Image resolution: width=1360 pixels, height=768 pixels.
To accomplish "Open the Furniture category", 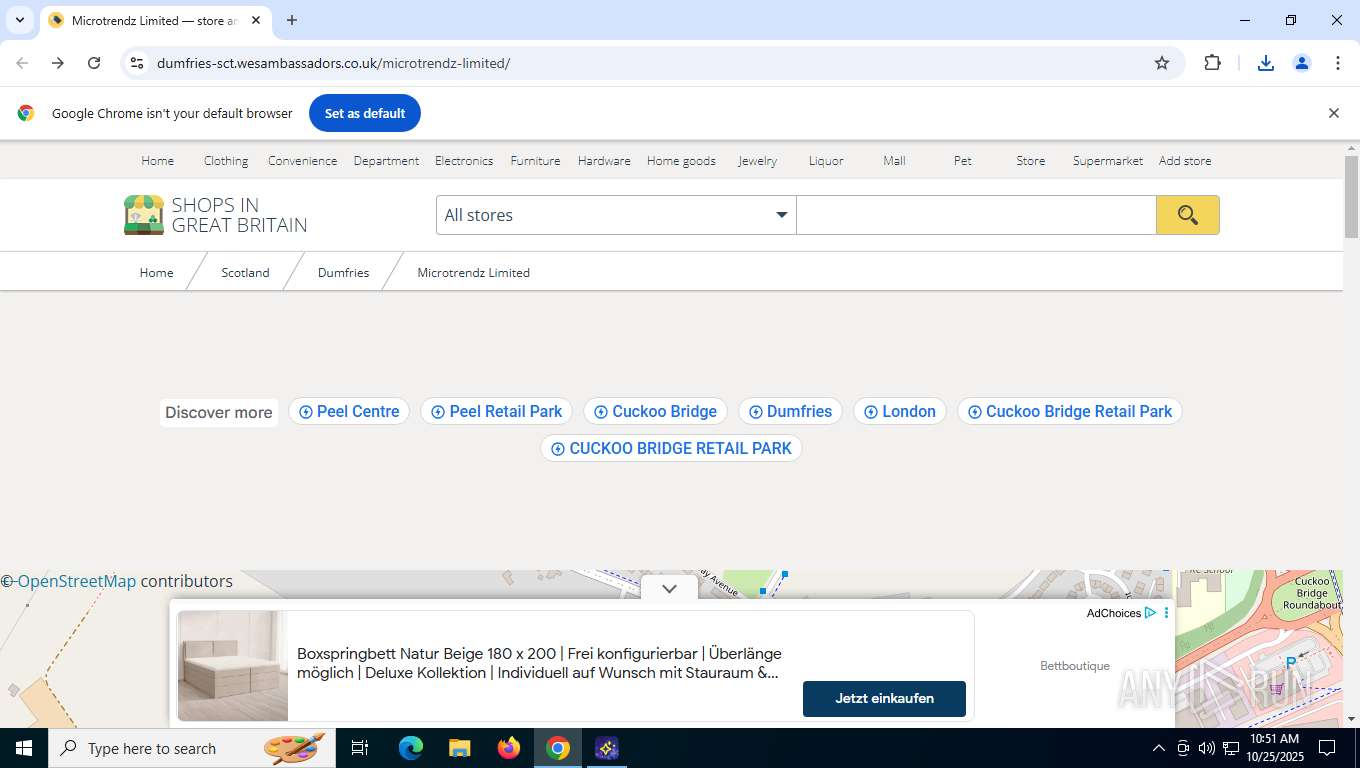I will click(535, 160).
